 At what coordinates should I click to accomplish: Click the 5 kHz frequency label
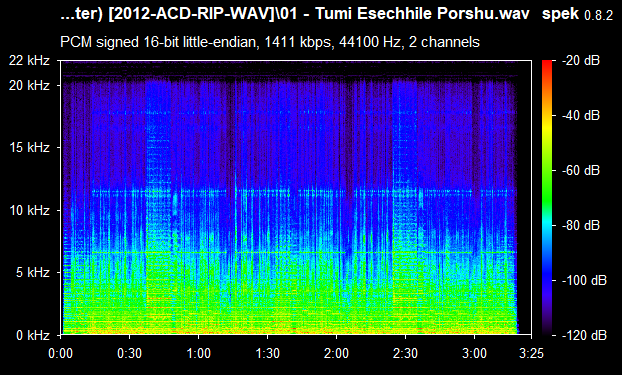[x=33, y=272]
